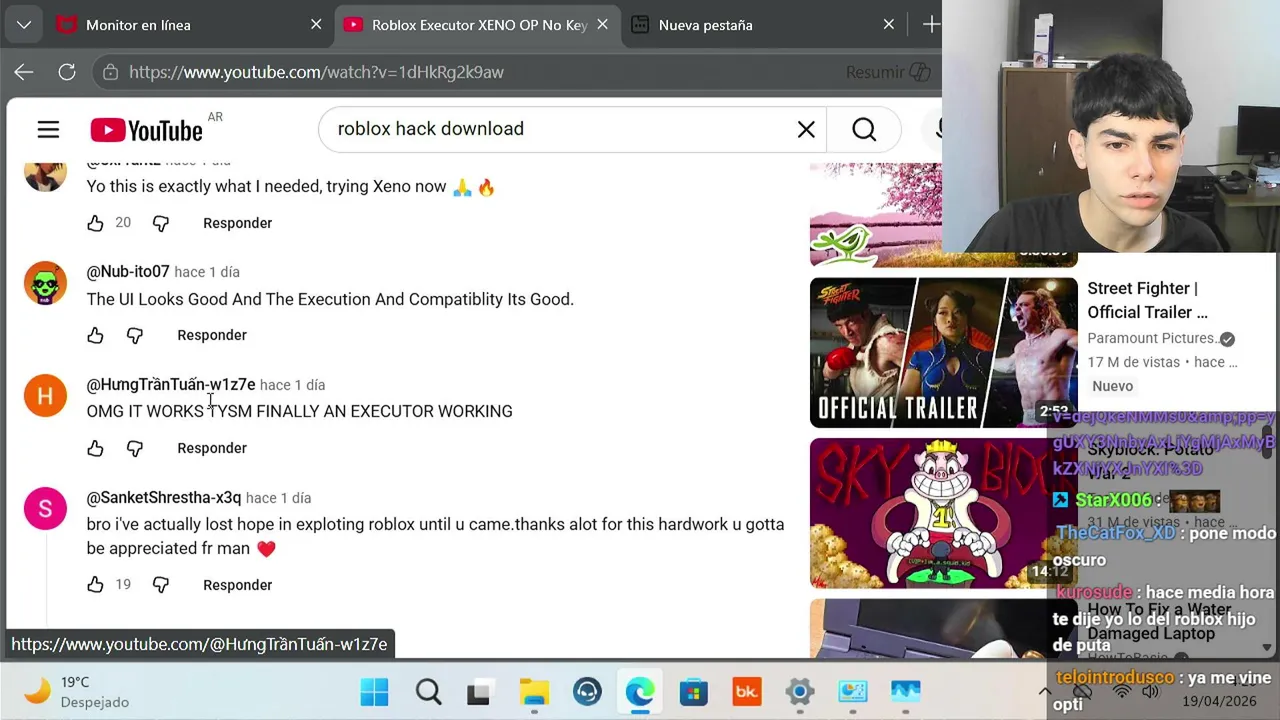The image size is (1280, 720).
Task: Dislike the 'OMG IT WORKS' comment
Action: [135, 448]
